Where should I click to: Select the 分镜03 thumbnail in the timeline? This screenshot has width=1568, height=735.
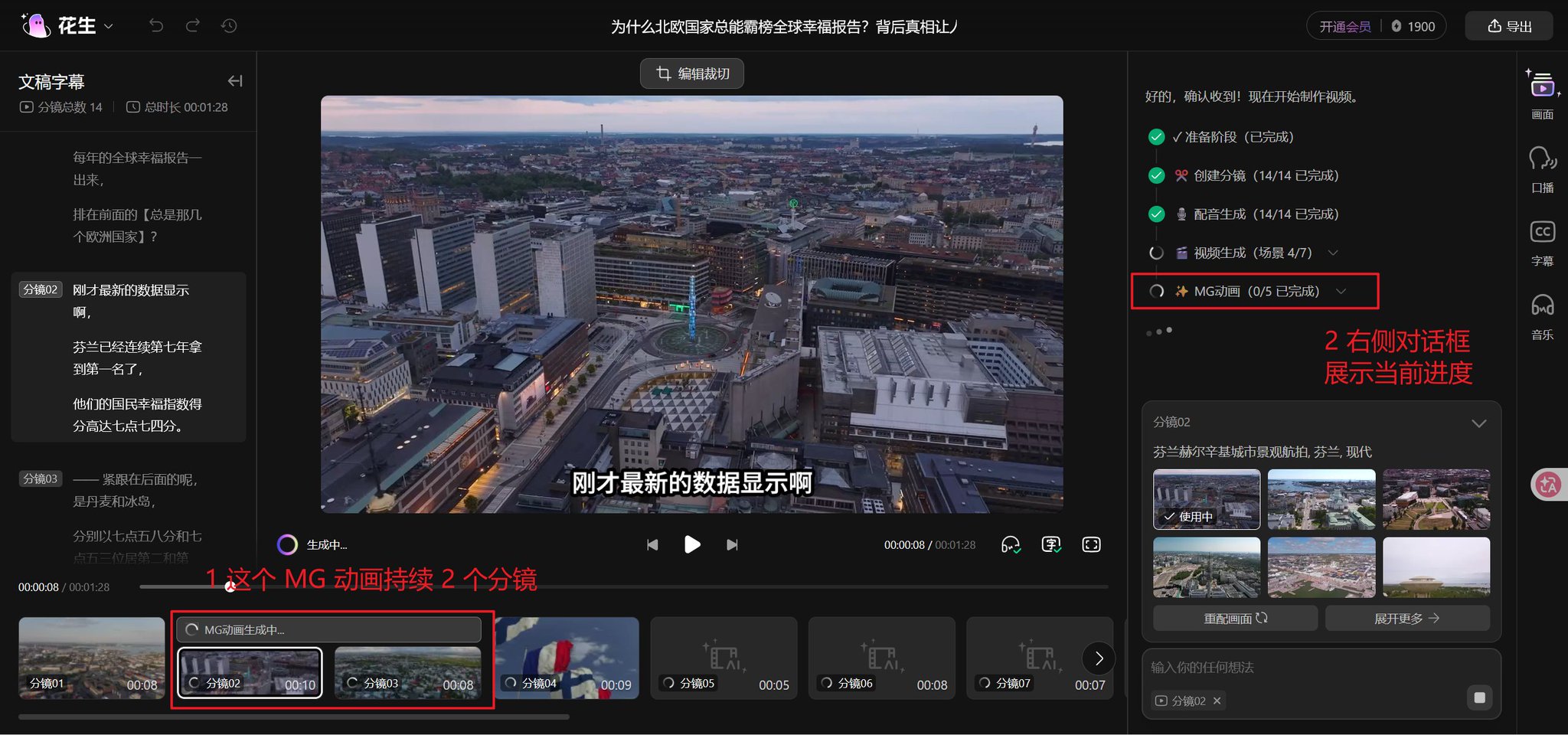tap(408, 672)
